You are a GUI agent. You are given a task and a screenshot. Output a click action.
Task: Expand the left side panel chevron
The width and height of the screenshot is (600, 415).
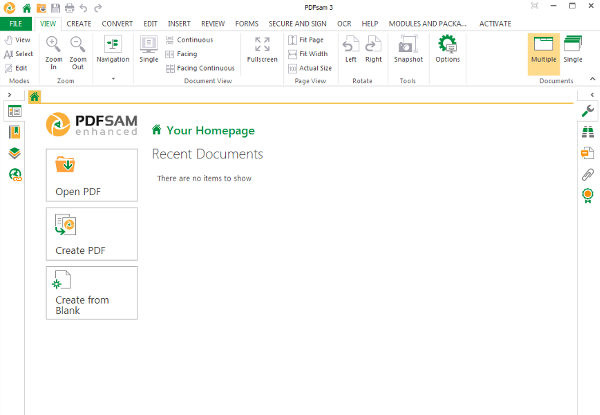(x=10, y=94)
